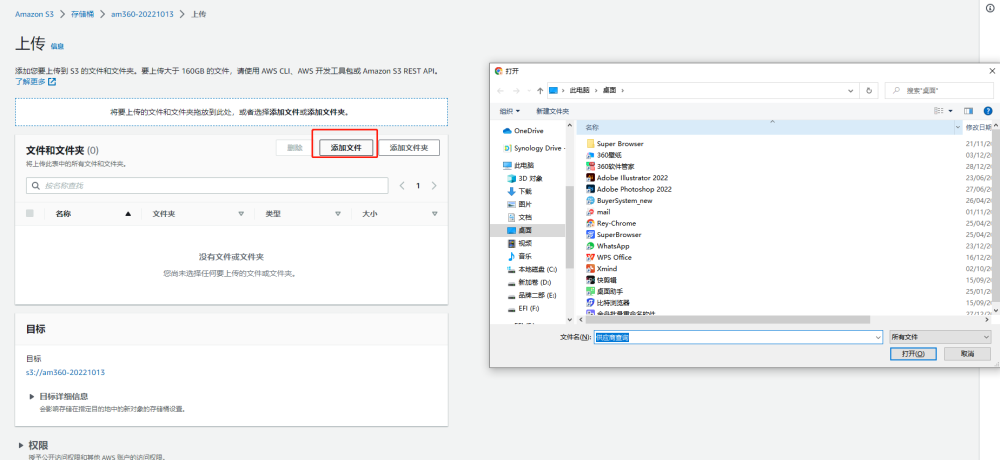Sort by the 名称 column ascending arrow
Screen dimensions: 1000x460
click(128, 214)
